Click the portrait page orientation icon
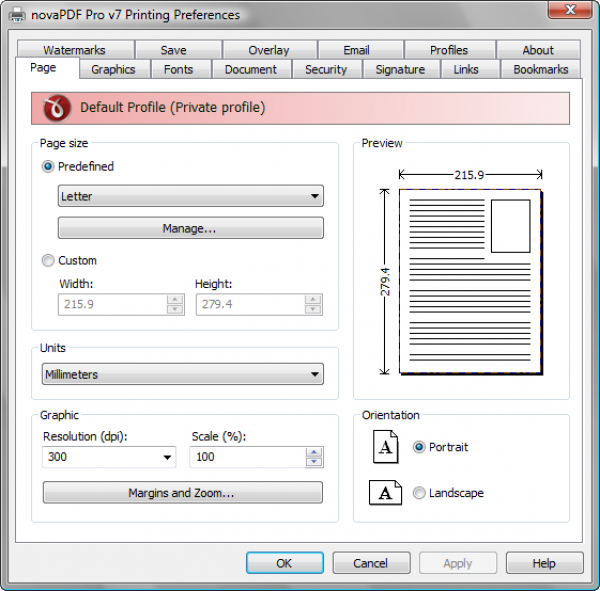The width and height of the screenshot is (600, 591). 385,447
